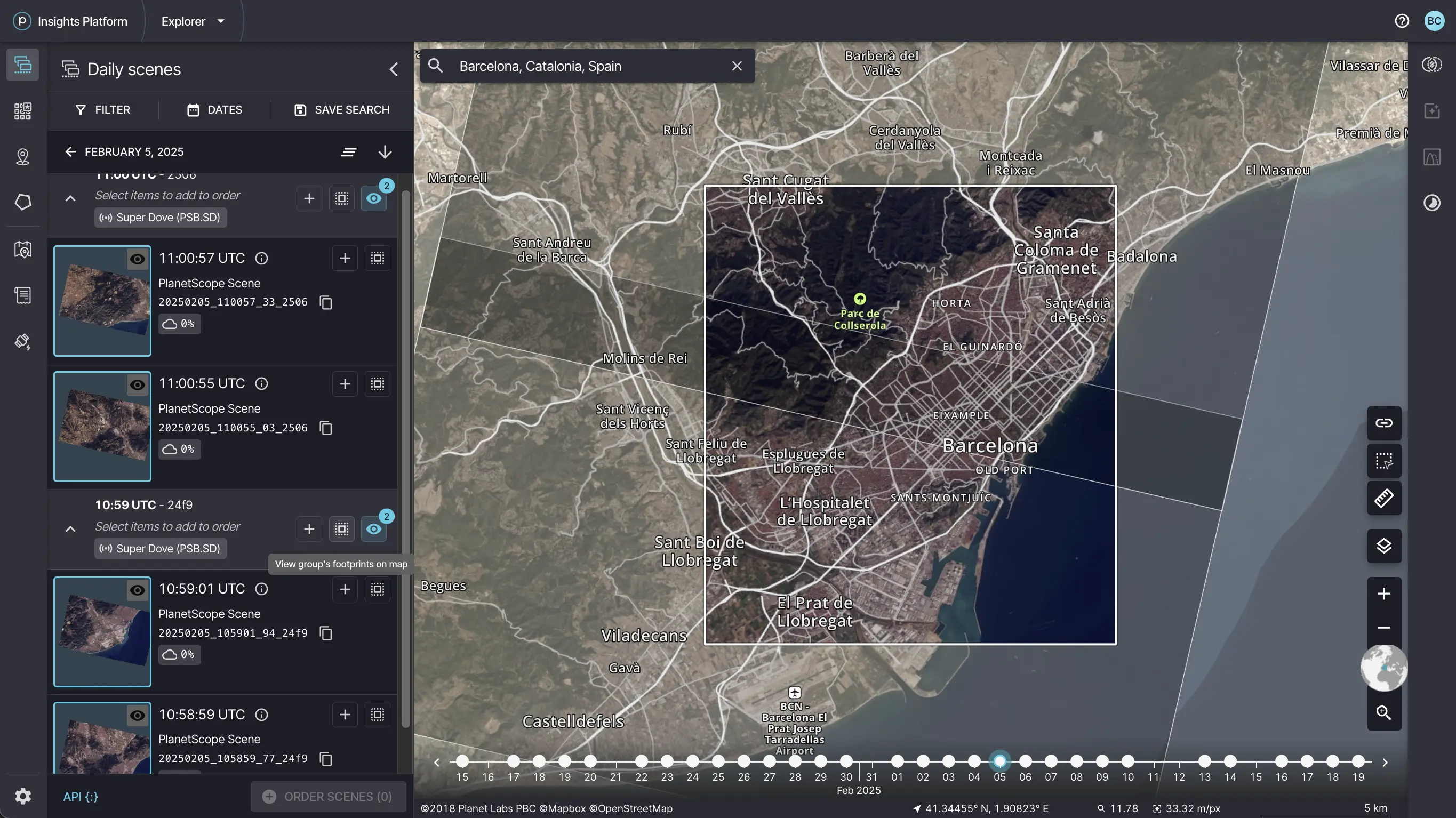1456x818 pixels.
Task: Open the 11:00:57 UTC scene thumbnail
Action: point(102,301)
